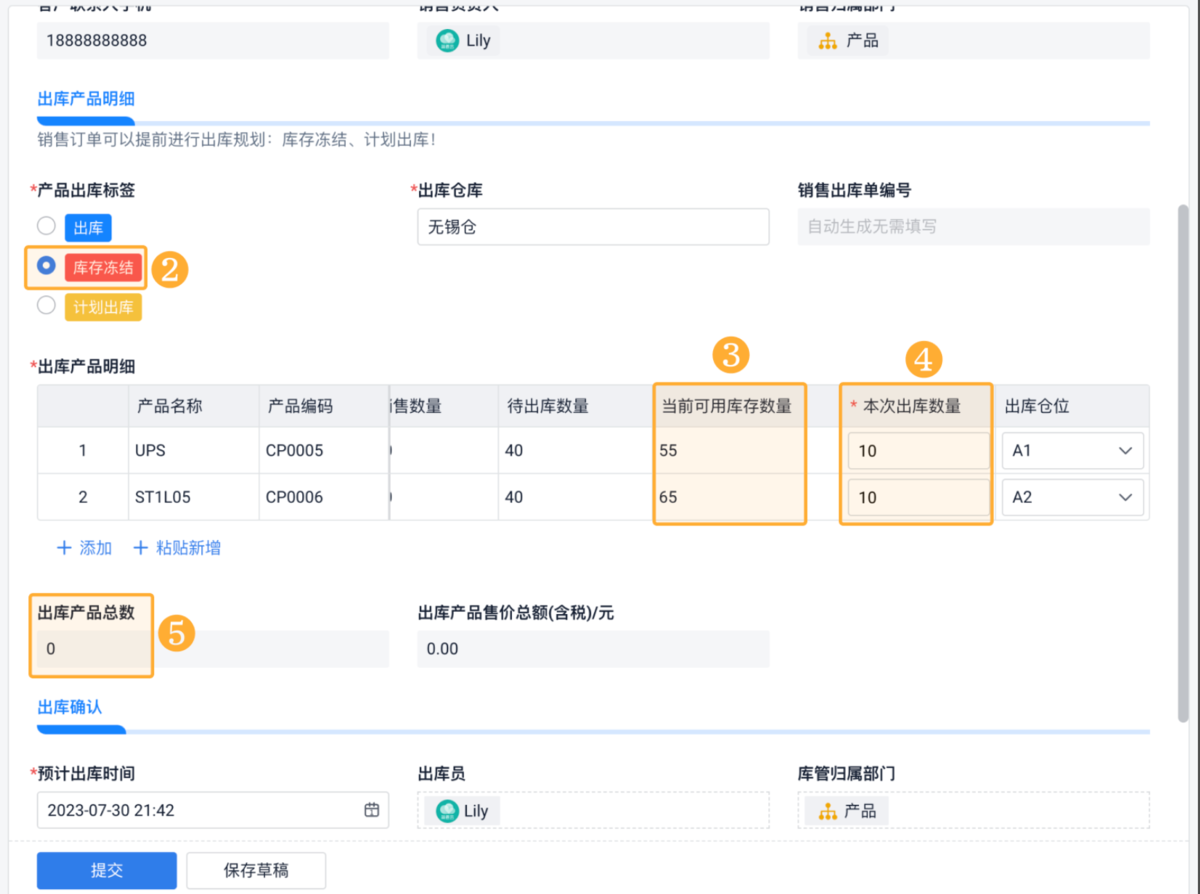
Task: Click row number 2 in the table
Action: [x=83, y=497]
